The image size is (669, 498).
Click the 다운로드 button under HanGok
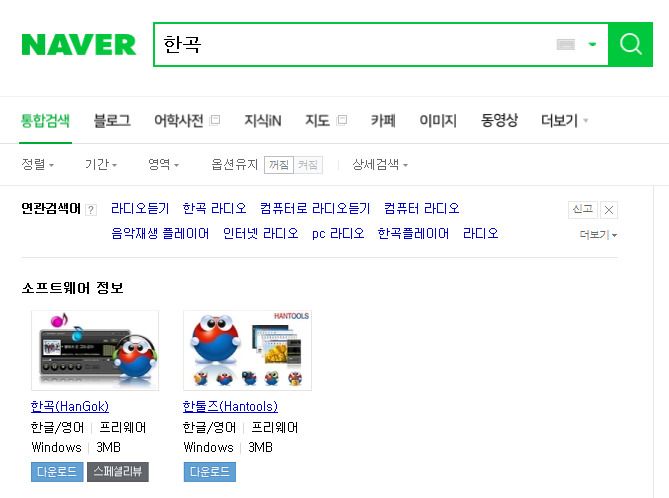tap(57, 472)
